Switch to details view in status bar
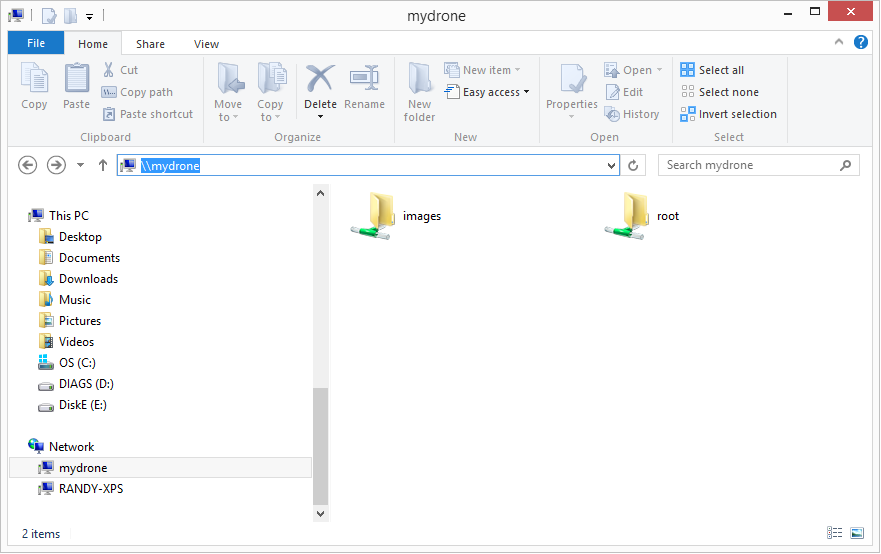This screenshot has height=554, width=881. tap(834, 534)
